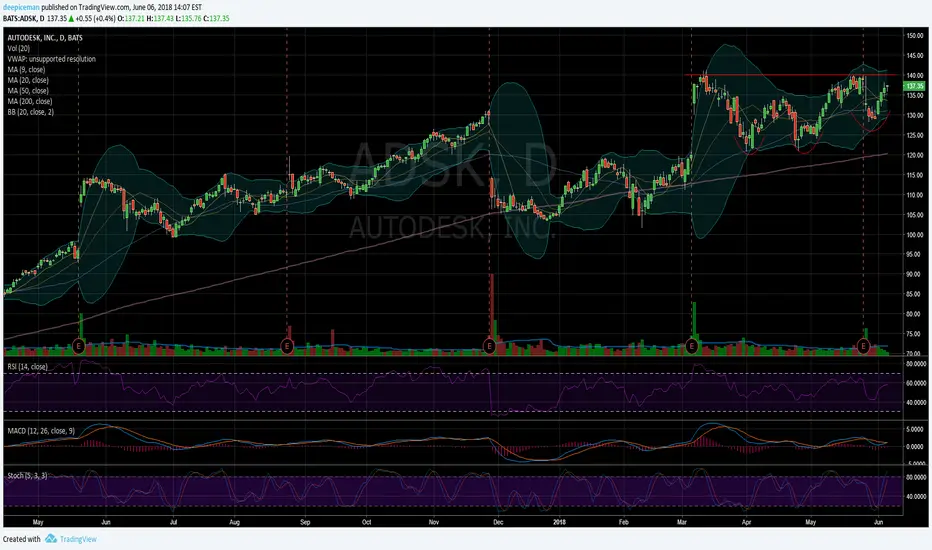The width and height of the screenshot is (932, 550).
Task: Click the Dec label on time axis
Action: tap(498, 522)
